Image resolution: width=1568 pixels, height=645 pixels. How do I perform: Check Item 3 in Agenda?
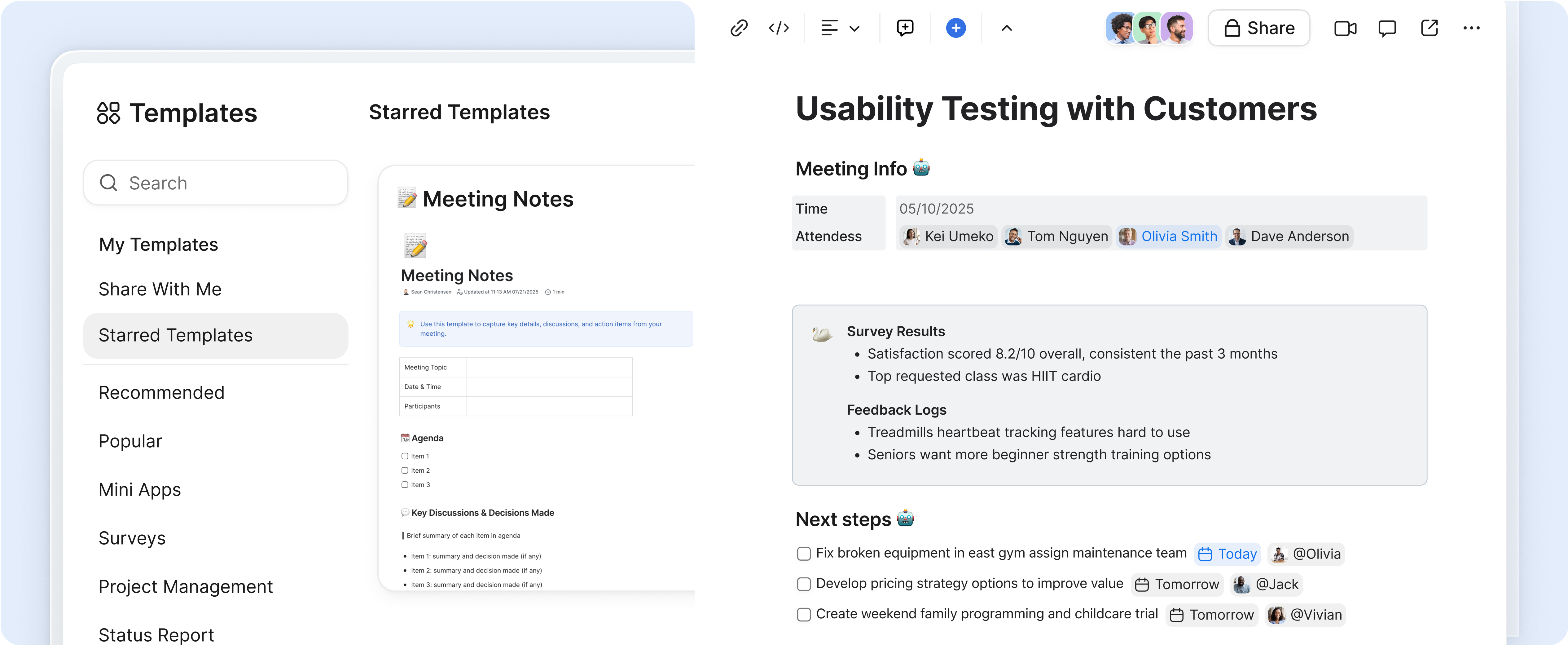[x=405, y=485]
